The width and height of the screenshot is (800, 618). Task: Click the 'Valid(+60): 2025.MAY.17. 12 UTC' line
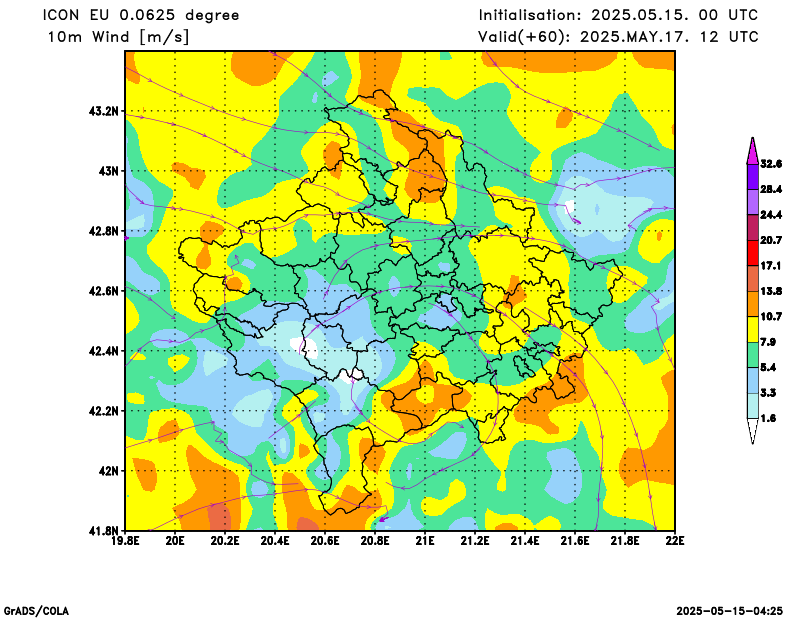(618, 37)
